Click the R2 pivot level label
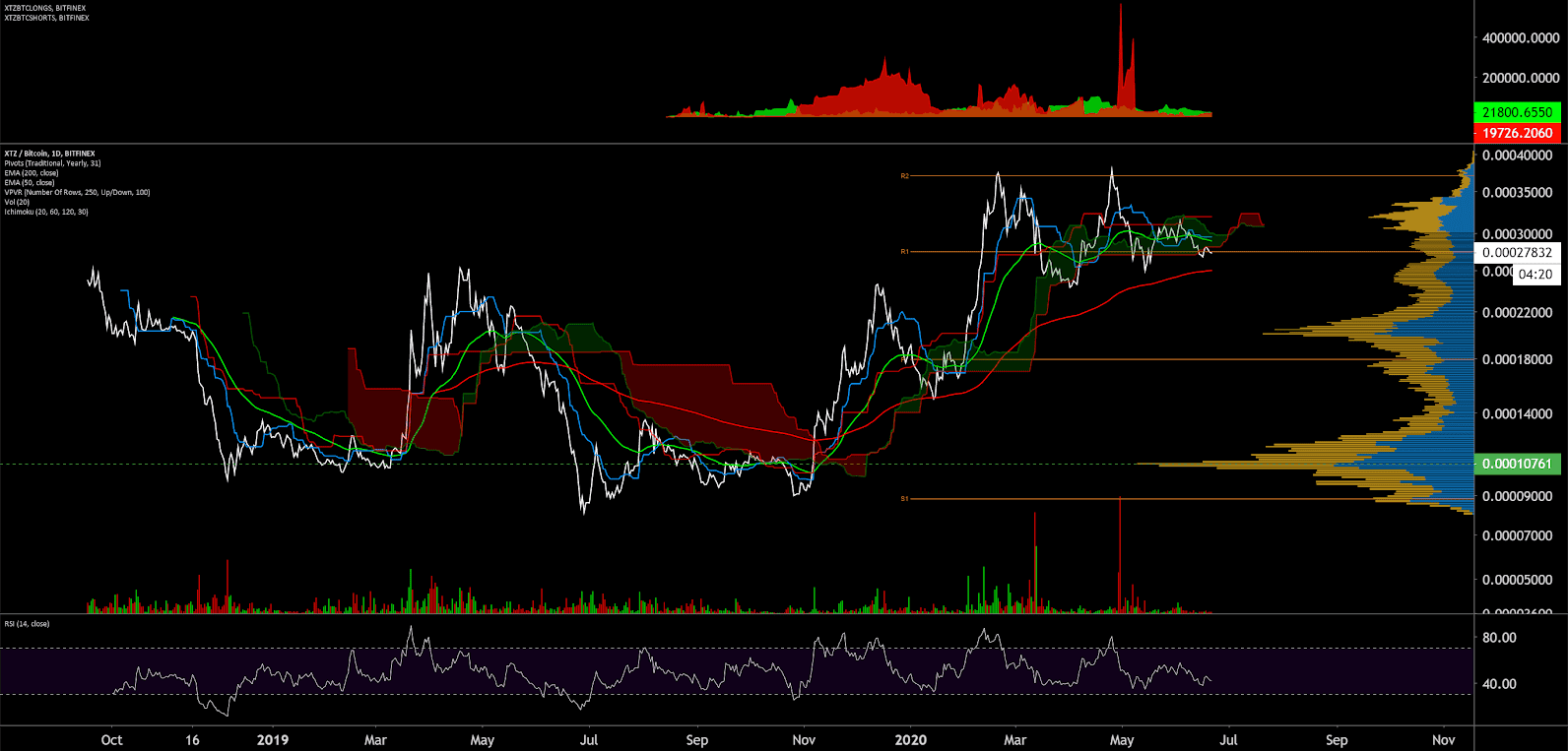 click(904, 176)
